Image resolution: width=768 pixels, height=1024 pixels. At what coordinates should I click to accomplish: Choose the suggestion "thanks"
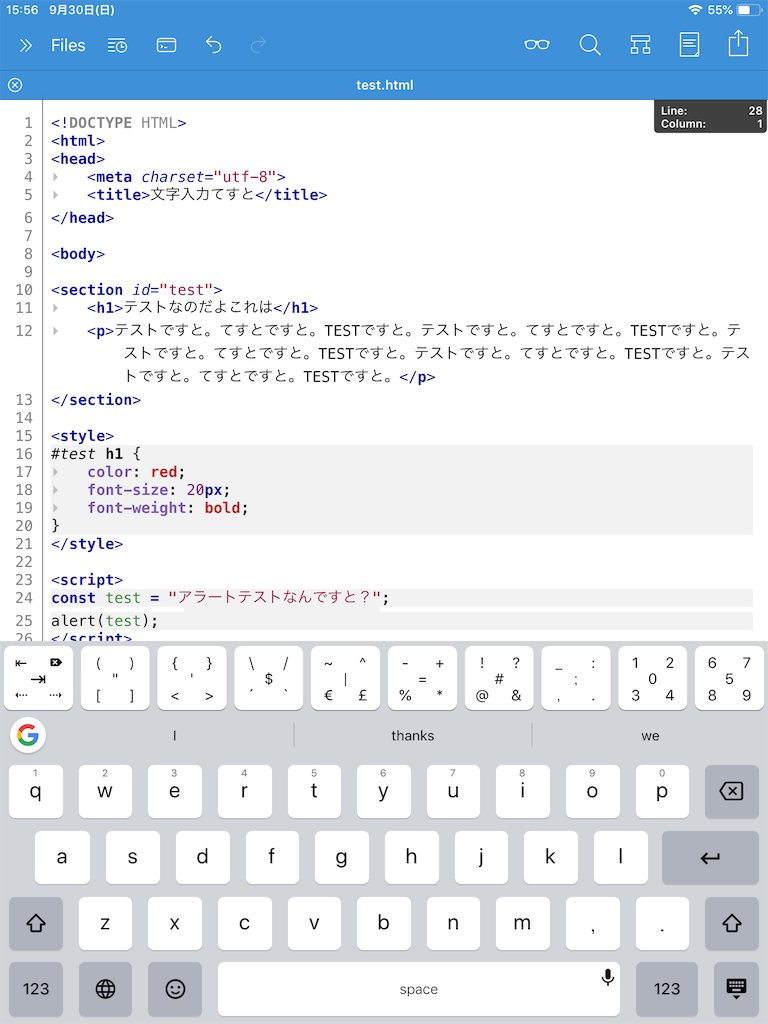(x=413, y=735)
